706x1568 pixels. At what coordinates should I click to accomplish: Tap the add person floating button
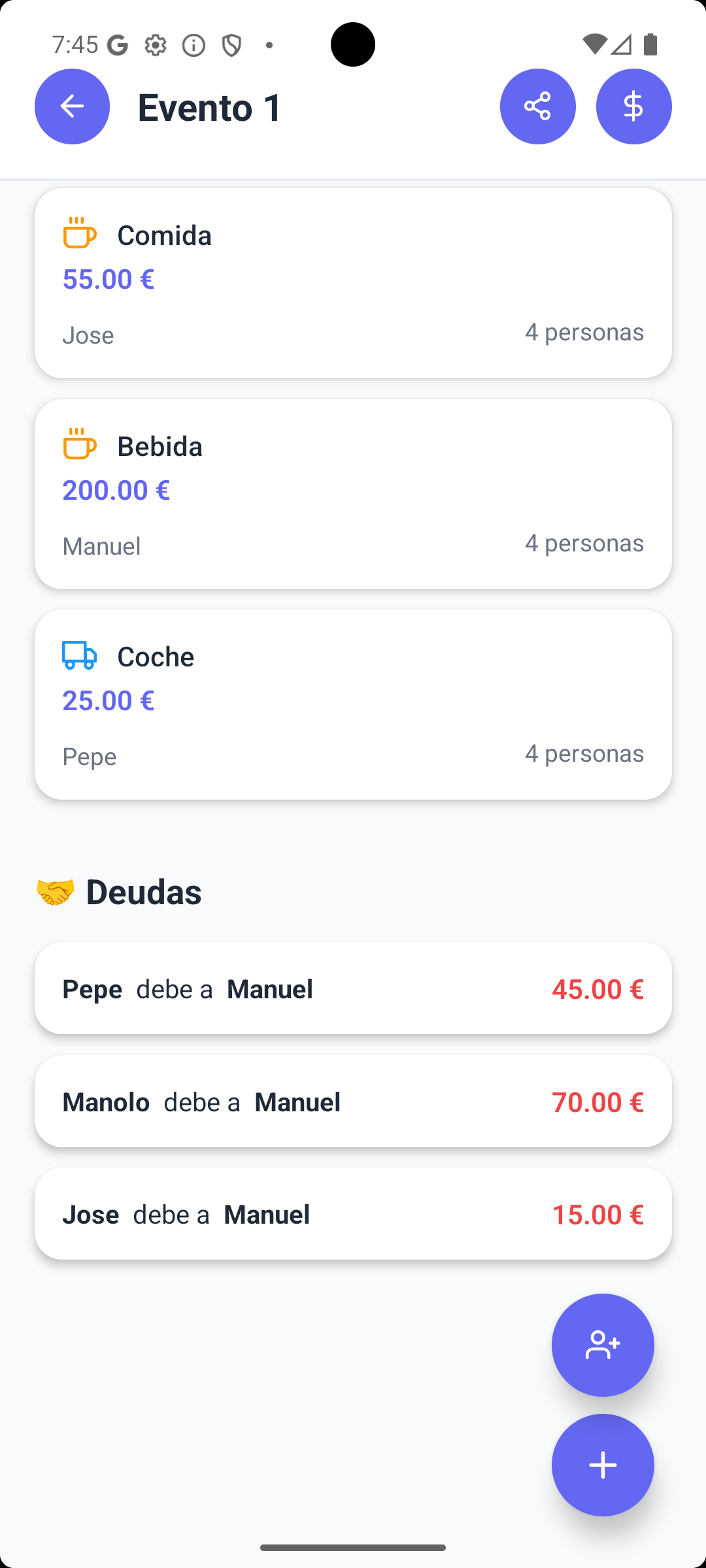pyautogui.click(x=603, y=1345)
